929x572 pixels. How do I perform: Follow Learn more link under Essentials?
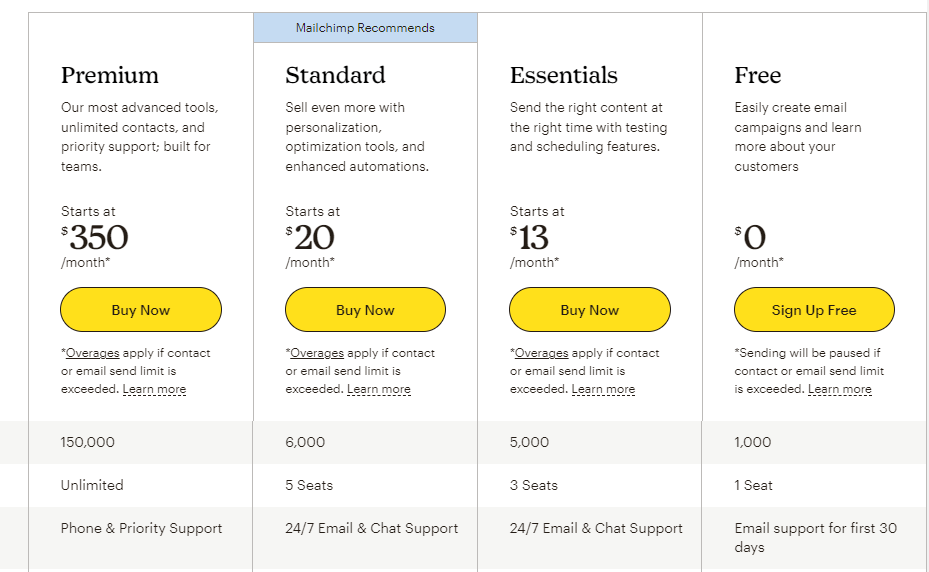point(603,389)
